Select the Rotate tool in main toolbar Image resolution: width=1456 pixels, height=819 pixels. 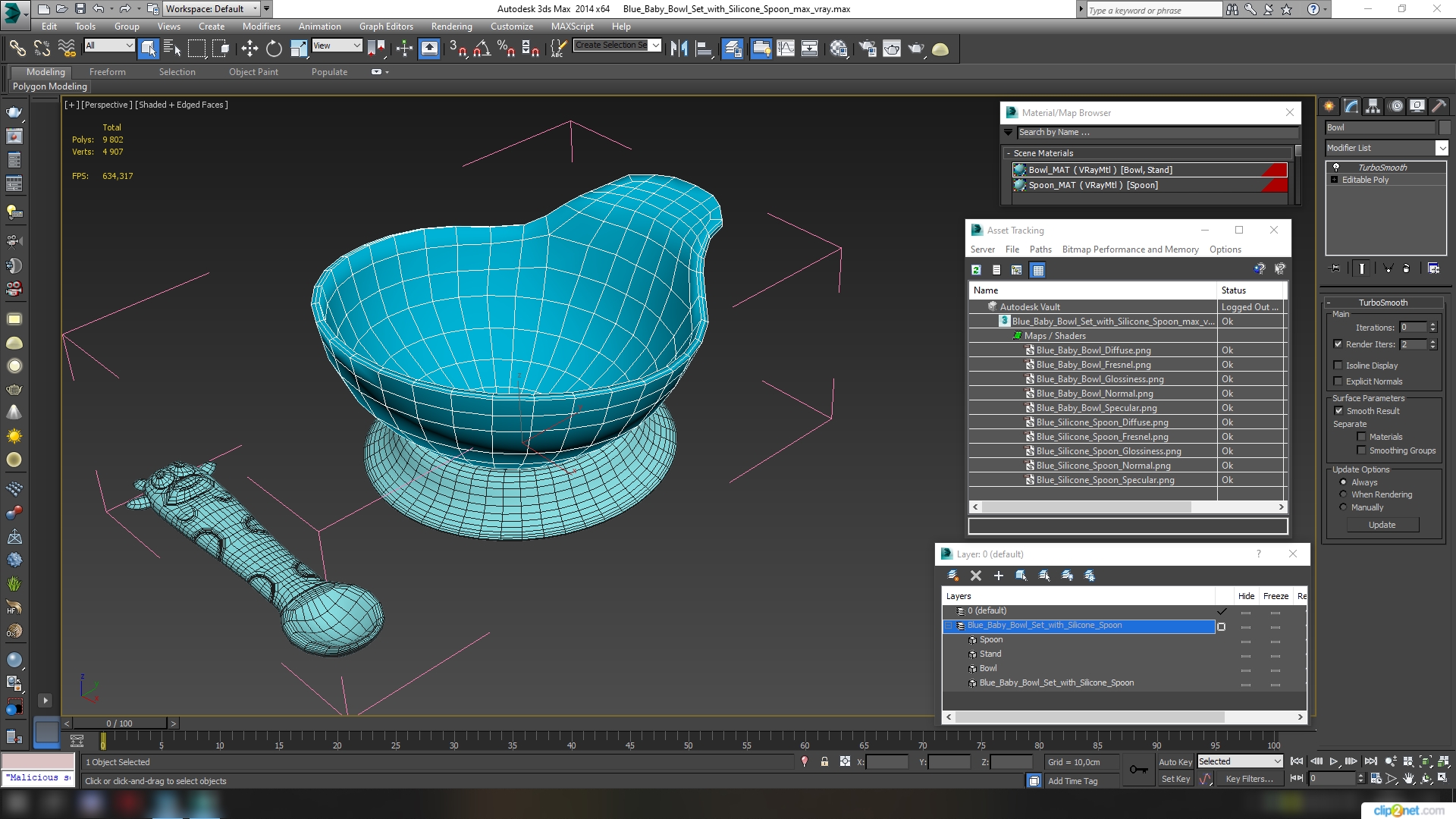coord(274,49)
